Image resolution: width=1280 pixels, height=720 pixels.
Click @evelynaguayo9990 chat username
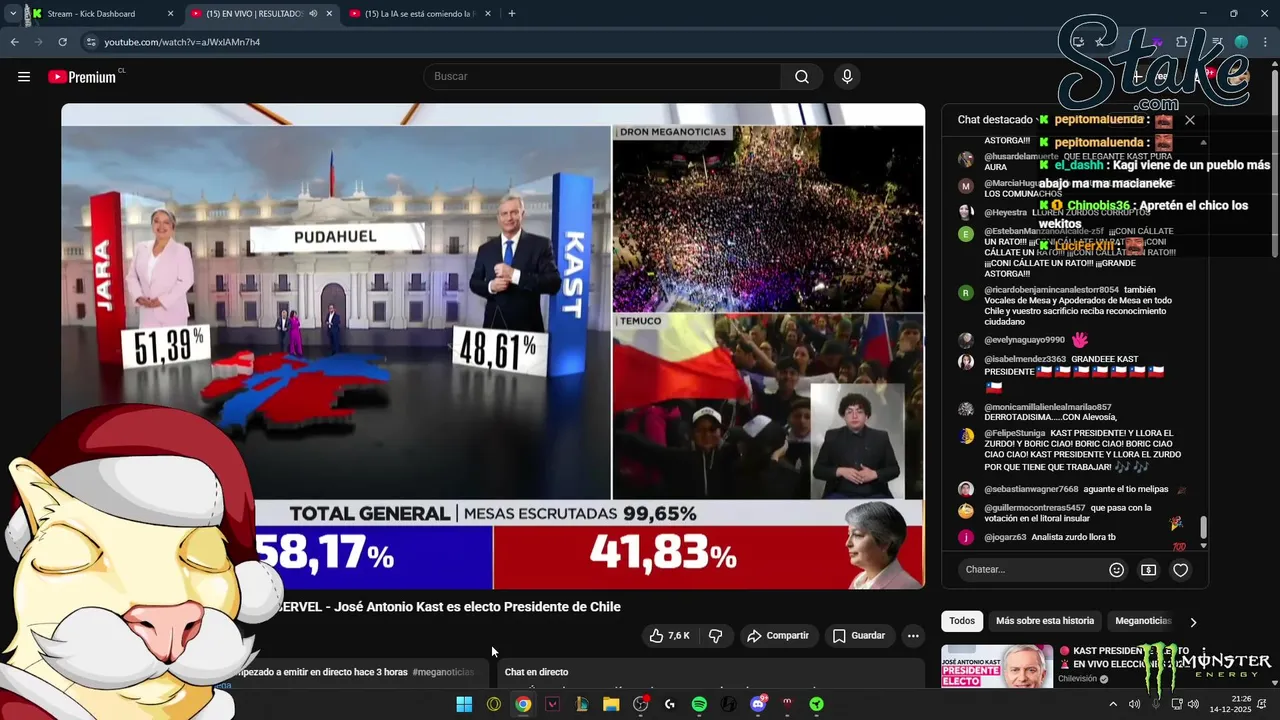(x=1024, y=340)
